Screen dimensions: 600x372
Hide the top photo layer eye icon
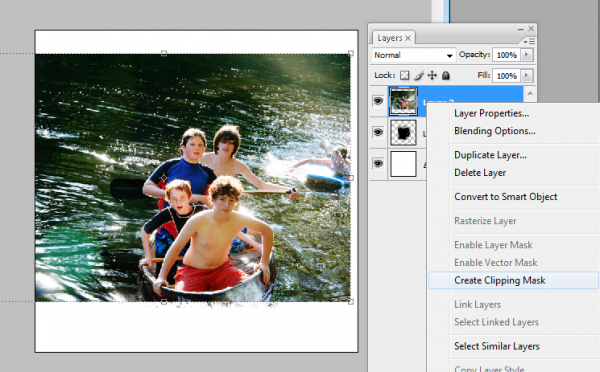click(x=378, y=101)
